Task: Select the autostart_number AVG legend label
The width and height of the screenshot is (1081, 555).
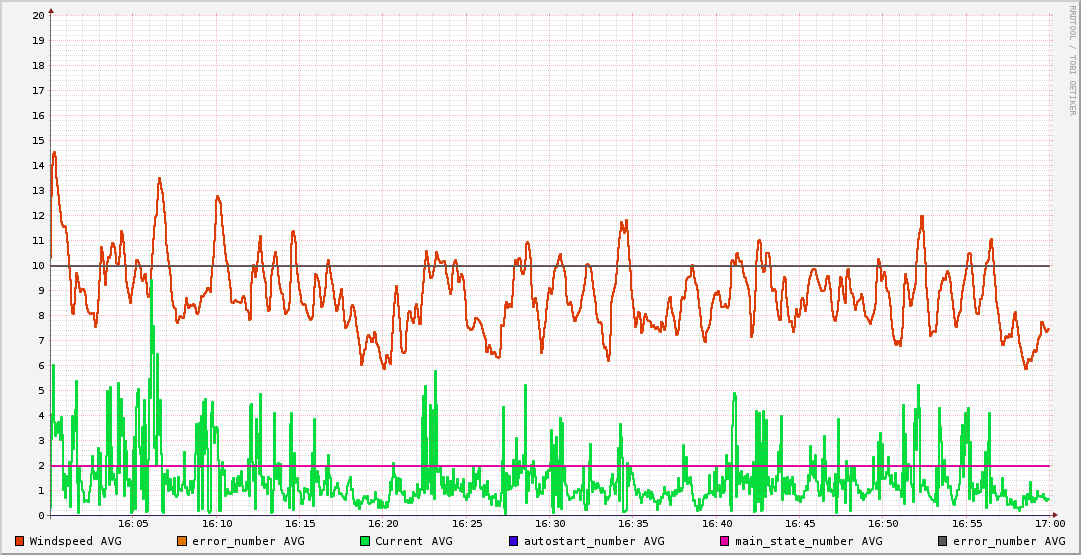Action: pyautogui.click(x=594, y=541)
